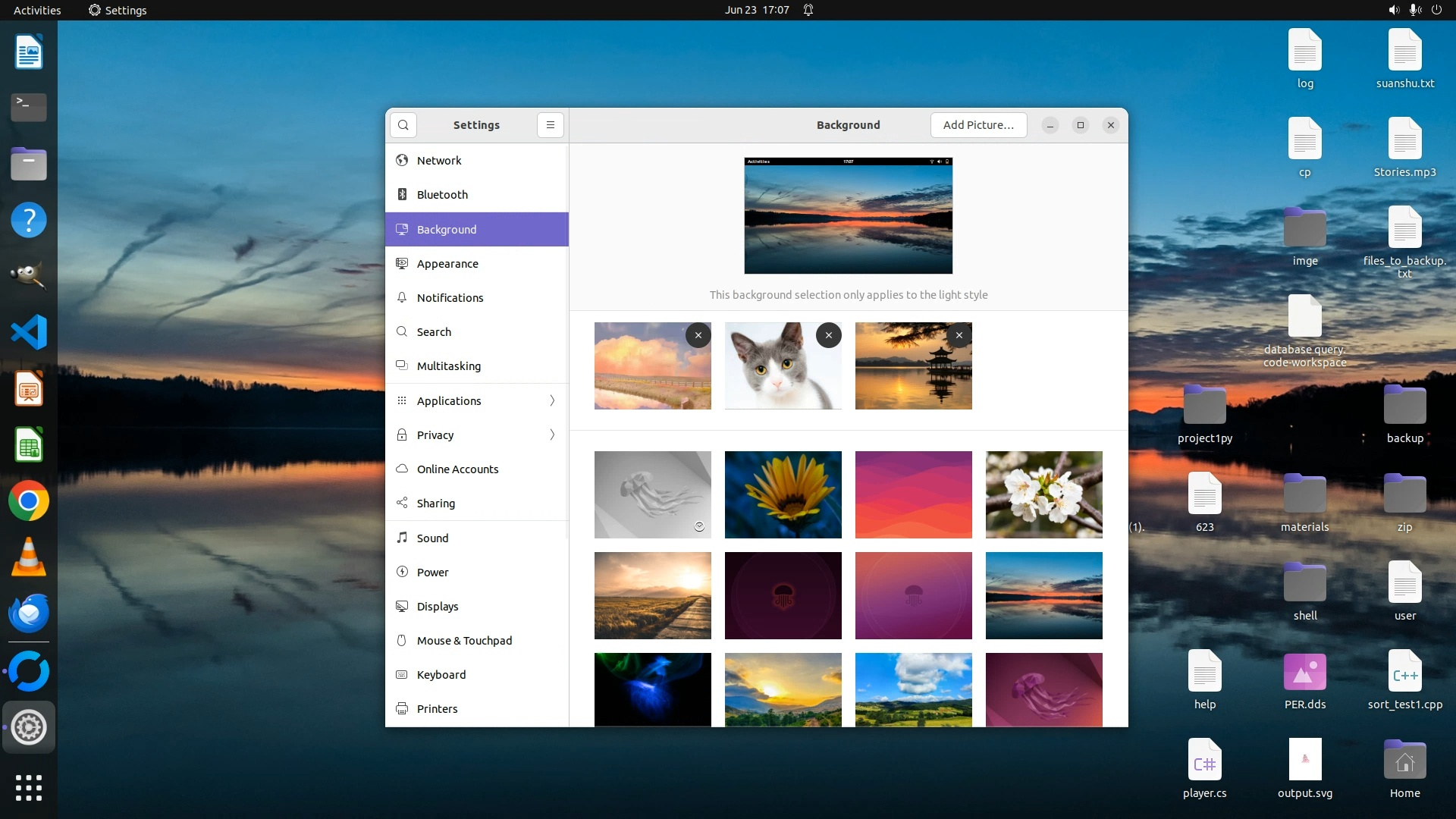The height and width of the screenshot is (819, 1456).
Task: Remove the pagoda sunset wallpaper with its X
Action: [959, 335]
